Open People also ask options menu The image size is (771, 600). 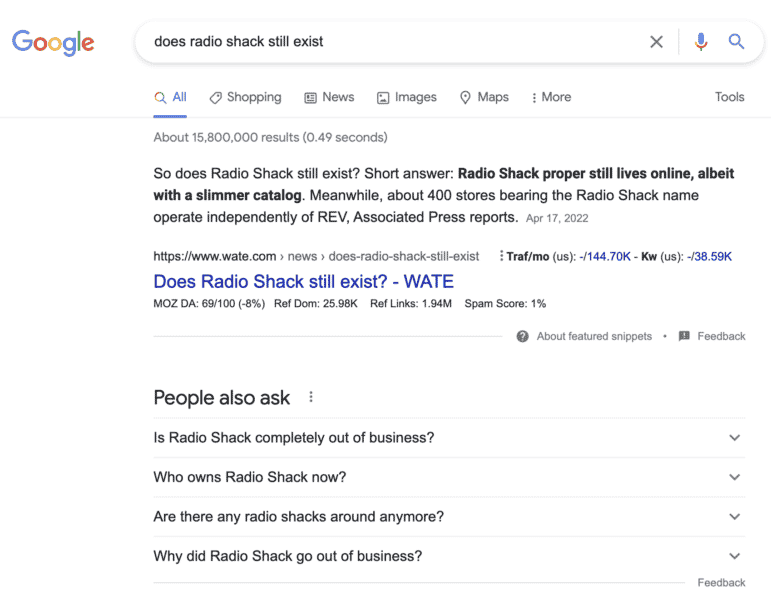(311, 397)
